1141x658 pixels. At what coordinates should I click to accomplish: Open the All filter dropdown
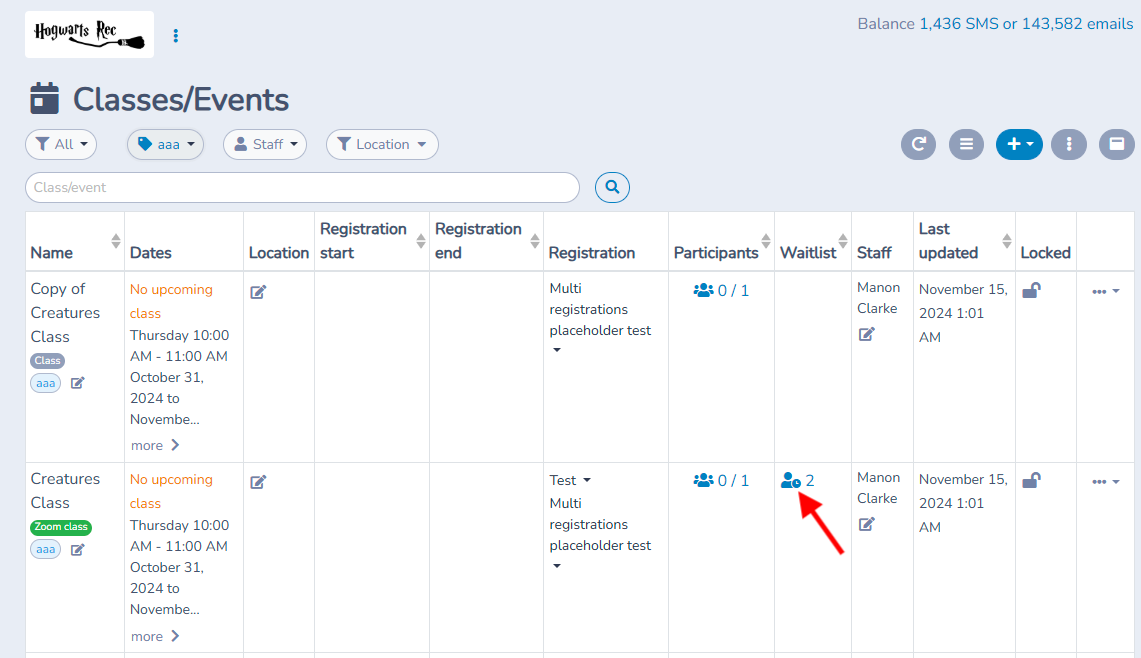click(x=61, y=144)
